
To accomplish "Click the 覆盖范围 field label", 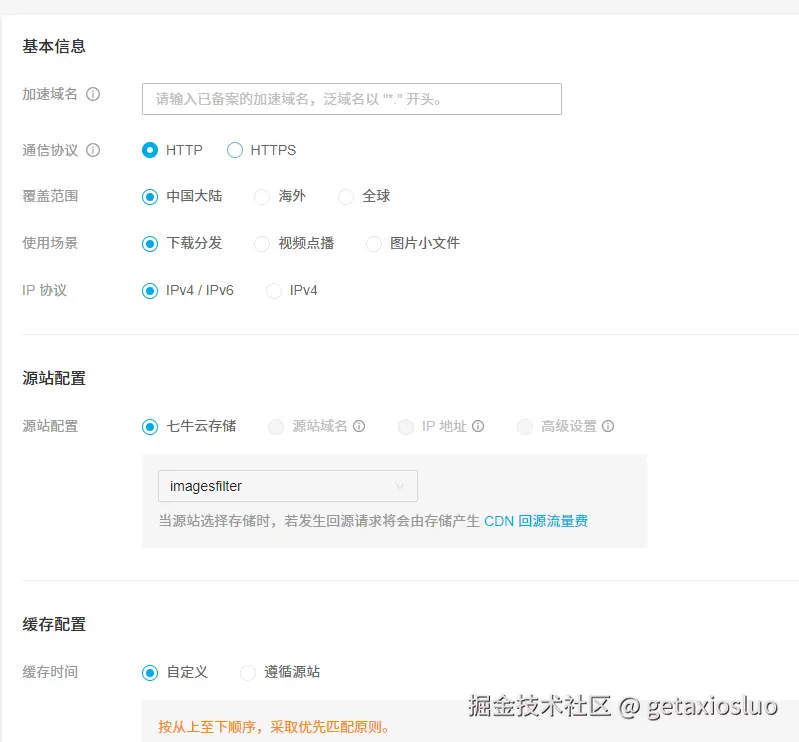I will tap(50, 196).
